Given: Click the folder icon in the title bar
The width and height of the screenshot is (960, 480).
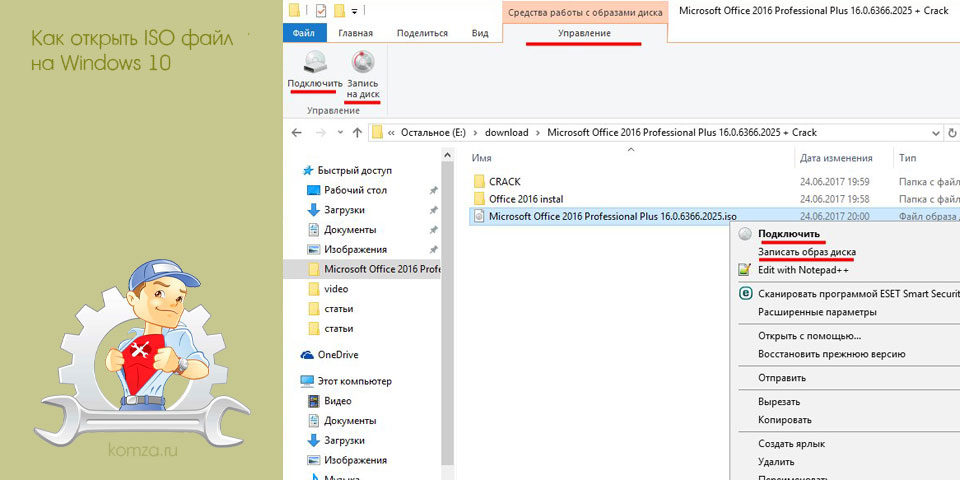Looking at the screenshot, I should [294, 10].
